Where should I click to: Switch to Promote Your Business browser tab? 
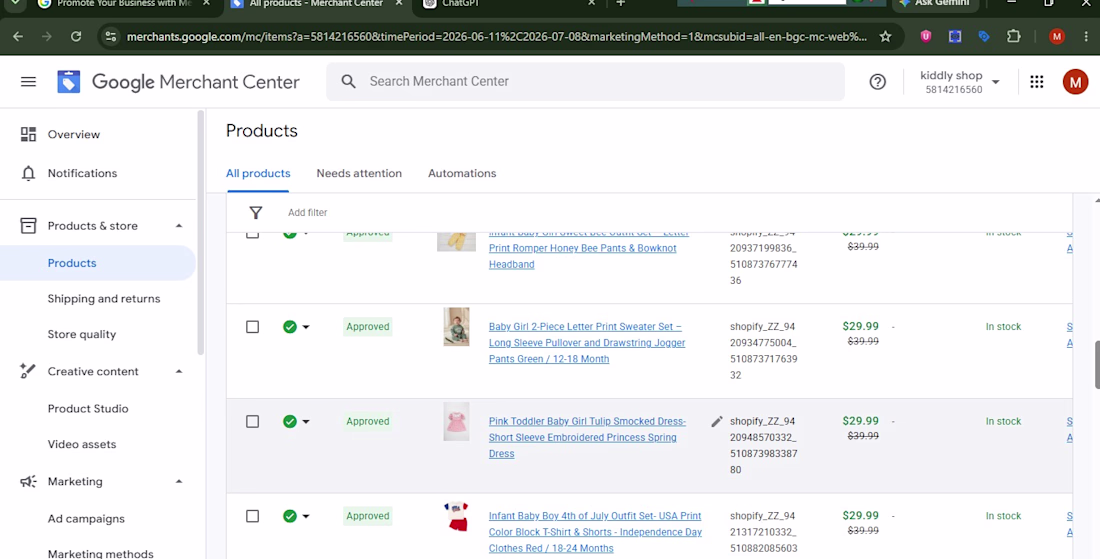click(x=123, y=4)
